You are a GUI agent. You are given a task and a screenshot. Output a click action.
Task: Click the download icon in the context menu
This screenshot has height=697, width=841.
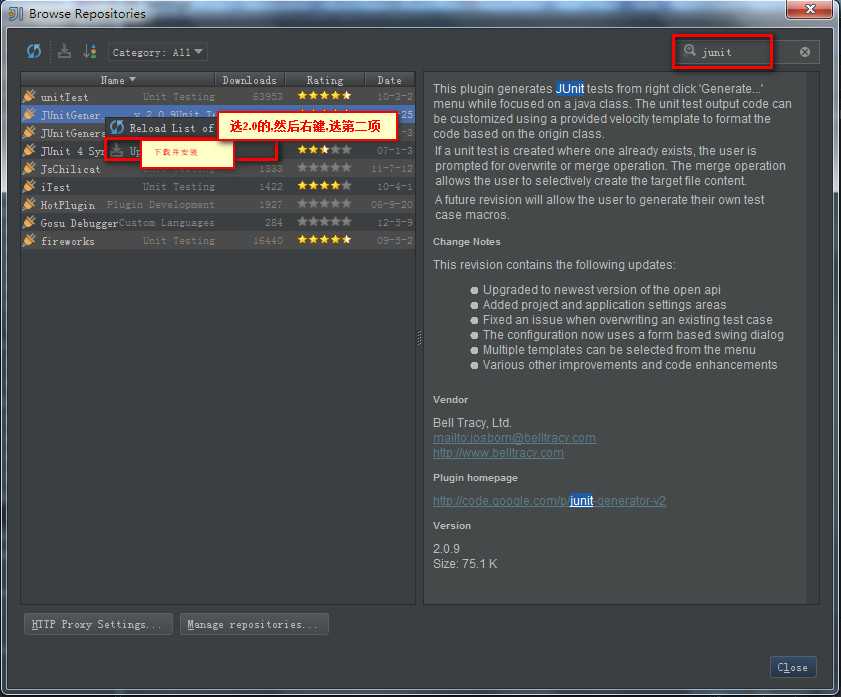pos(116,151)
